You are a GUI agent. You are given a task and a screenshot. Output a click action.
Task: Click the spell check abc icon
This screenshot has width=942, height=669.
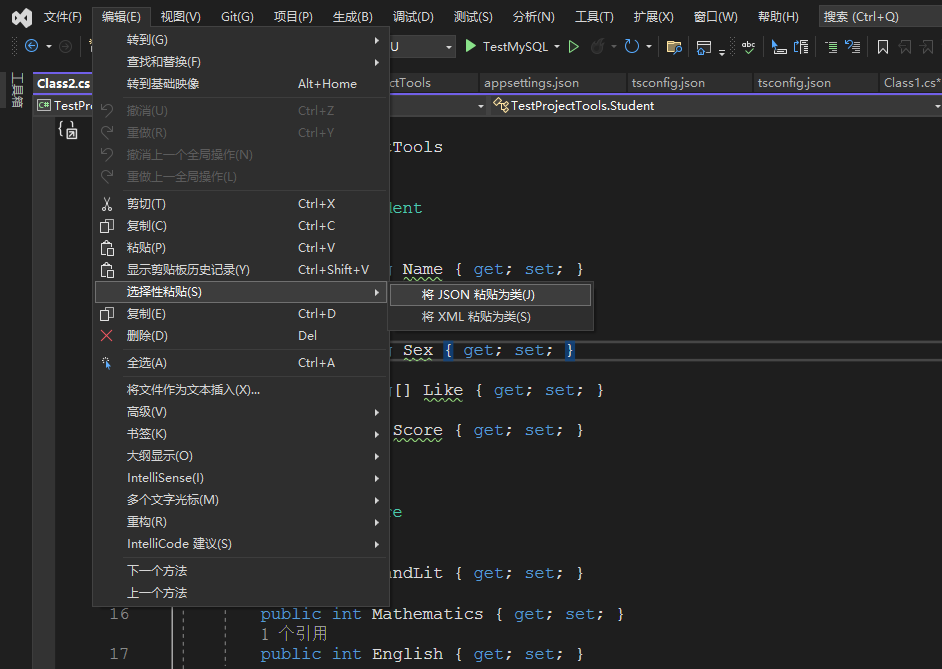pos(748,46)
